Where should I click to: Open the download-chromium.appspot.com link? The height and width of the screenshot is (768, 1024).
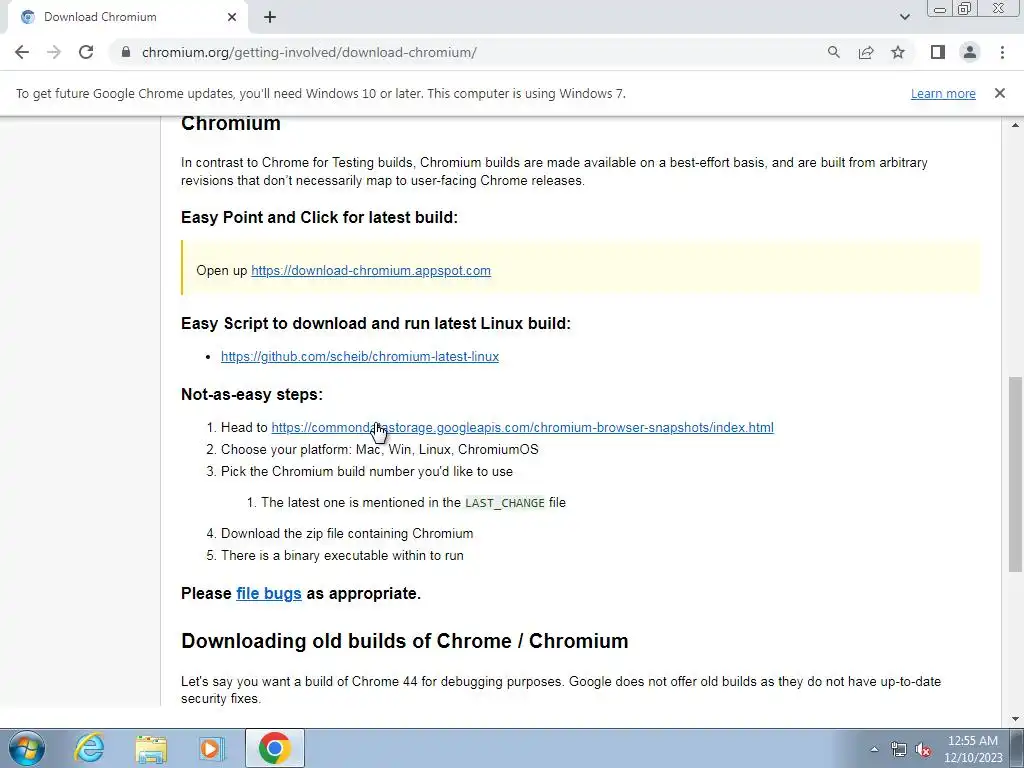pyautogui.click(x=371, y=270)
